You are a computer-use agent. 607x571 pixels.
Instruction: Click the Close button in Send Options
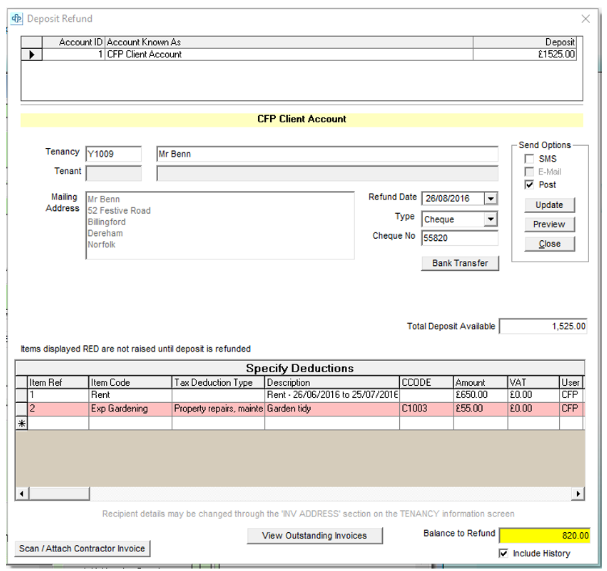(x=549, y=244)
